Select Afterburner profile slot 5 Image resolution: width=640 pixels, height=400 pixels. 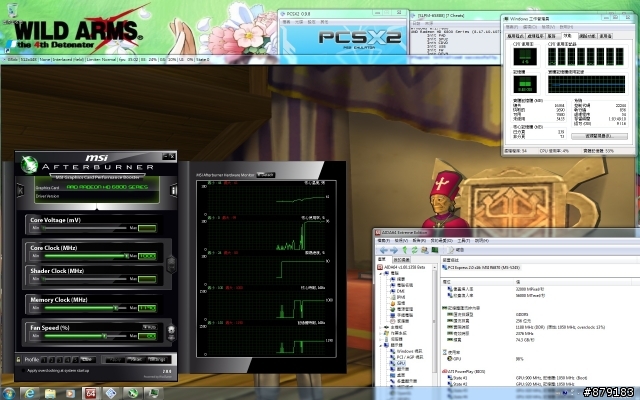(x=76, y=360)
